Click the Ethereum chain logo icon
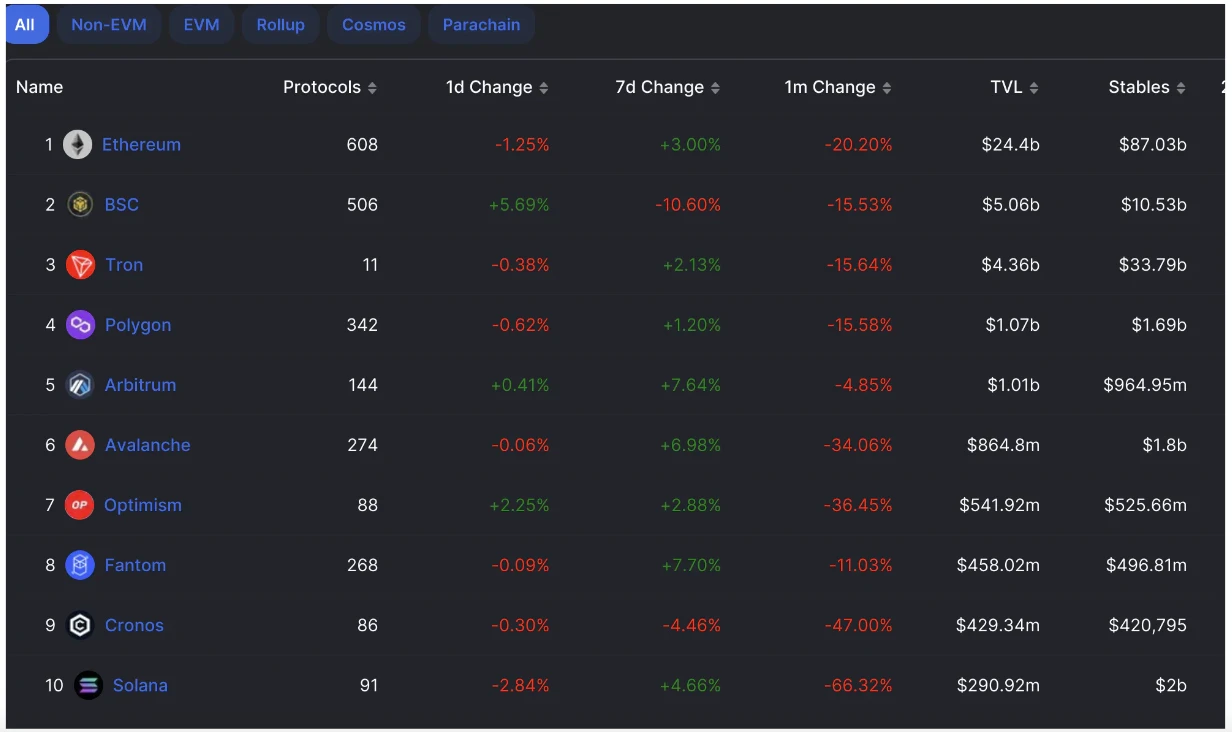The height and width of the screenshot is (732, 1232). pyautogui.click(x=78, y=145)
